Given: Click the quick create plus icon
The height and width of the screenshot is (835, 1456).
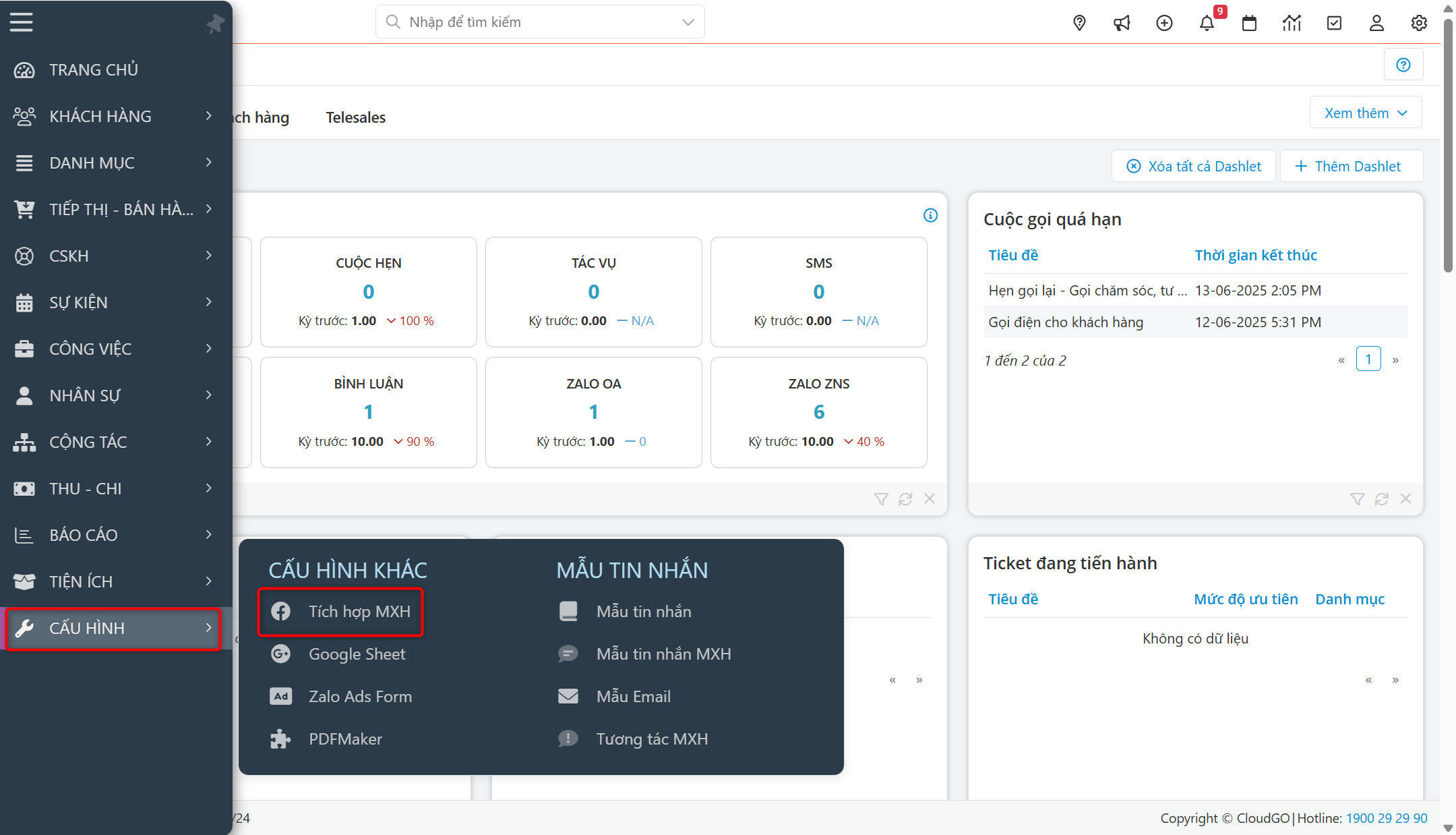Looking at the screenshot, I should [x=1164, y=23].
